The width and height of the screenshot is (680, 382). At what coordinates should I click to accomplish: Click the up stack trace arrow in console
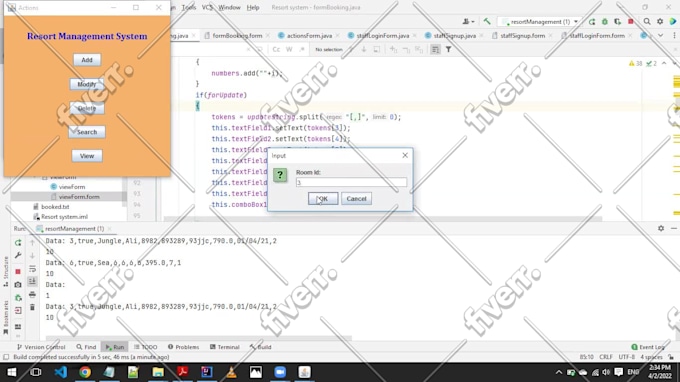click(33, 243)
